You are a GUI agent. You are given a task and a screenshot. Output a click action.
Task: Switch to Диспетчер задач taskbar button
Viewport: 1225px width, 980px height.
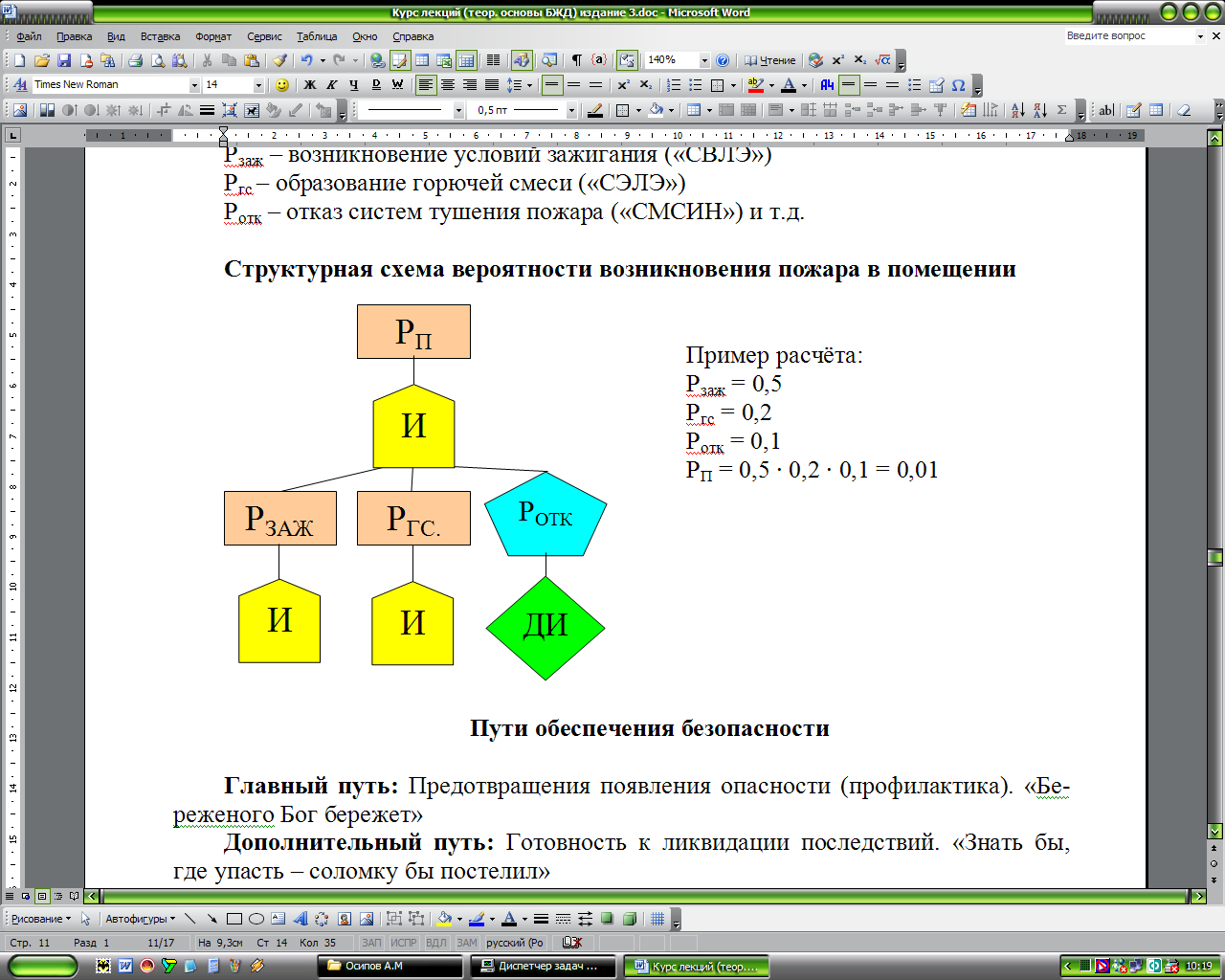pos(546,966)
